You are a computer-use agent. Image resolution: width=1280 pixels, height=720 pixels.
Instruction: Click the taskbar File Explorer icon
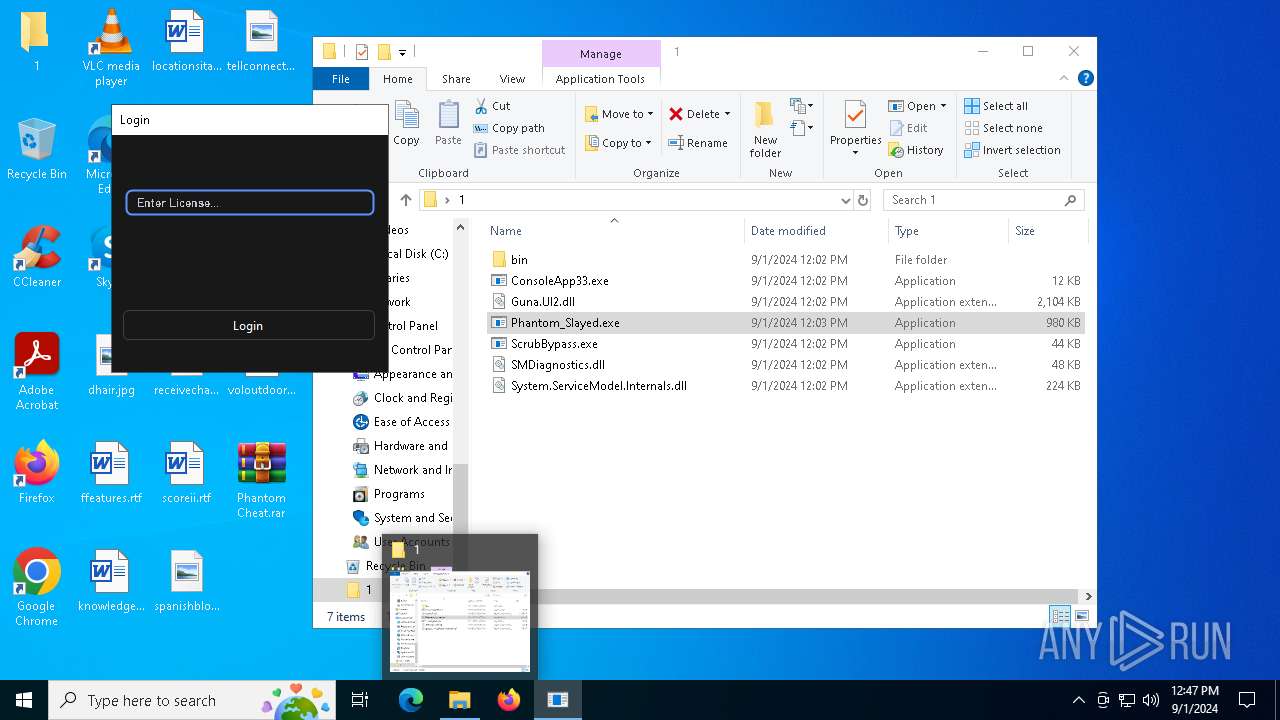click(459, 700)
